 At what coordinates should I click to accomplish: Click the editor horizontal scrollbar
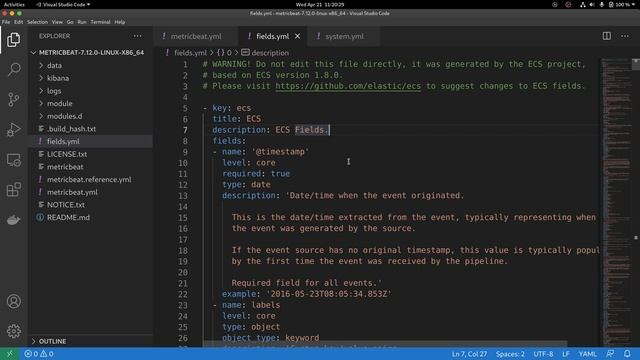pyautogui.click(x=385, y=344)
